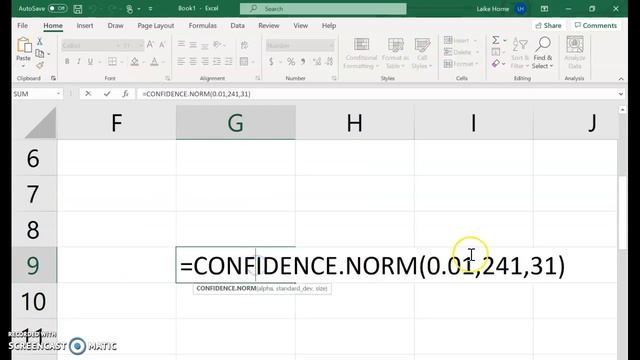Click the Font Color letter A icon
The width and height of the screenshot is (640, 360).
[x=154, y=62]
